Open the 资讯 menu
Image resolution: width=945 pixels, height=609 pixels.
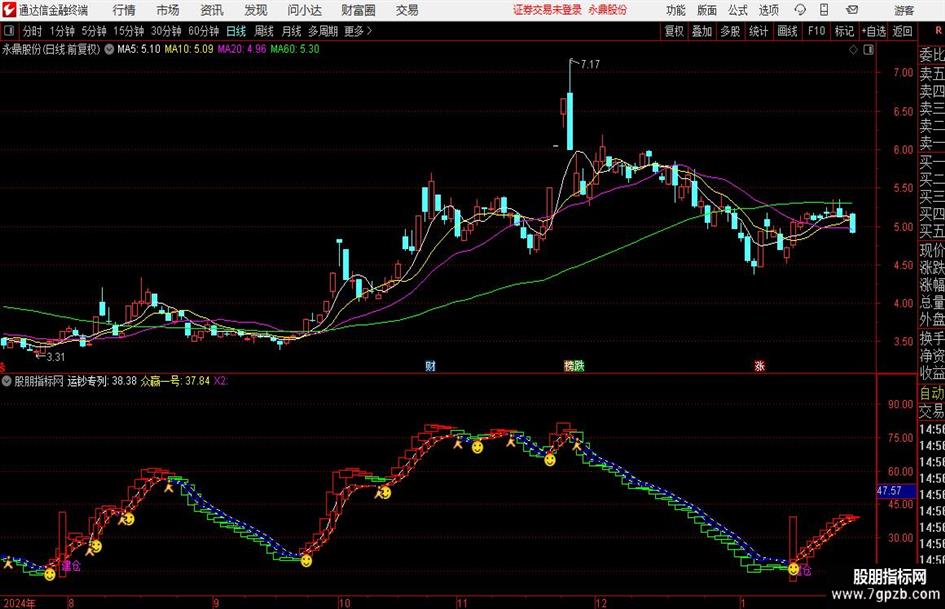tap(212, 10)
